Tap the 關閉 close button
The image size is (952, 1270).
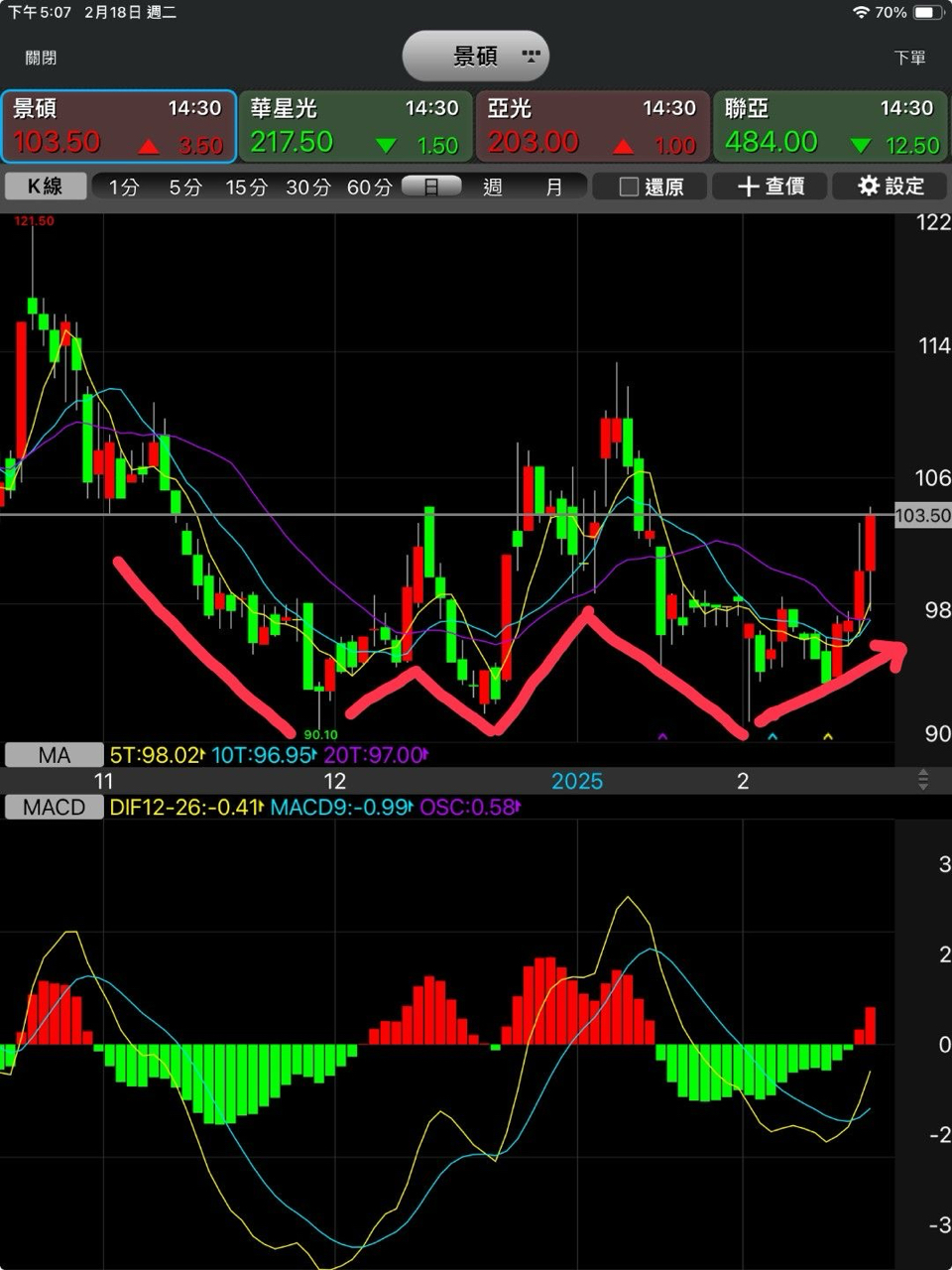click(x=41, y=58)
